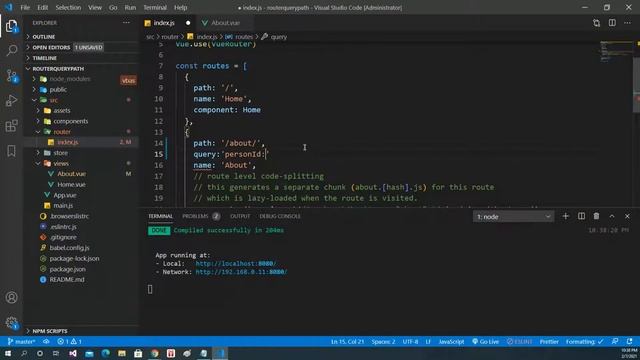Image resolution: width=640 pixels, height=360 pixels.
Task: Maximize the panel with up chevron
Action: click(612, 216)
